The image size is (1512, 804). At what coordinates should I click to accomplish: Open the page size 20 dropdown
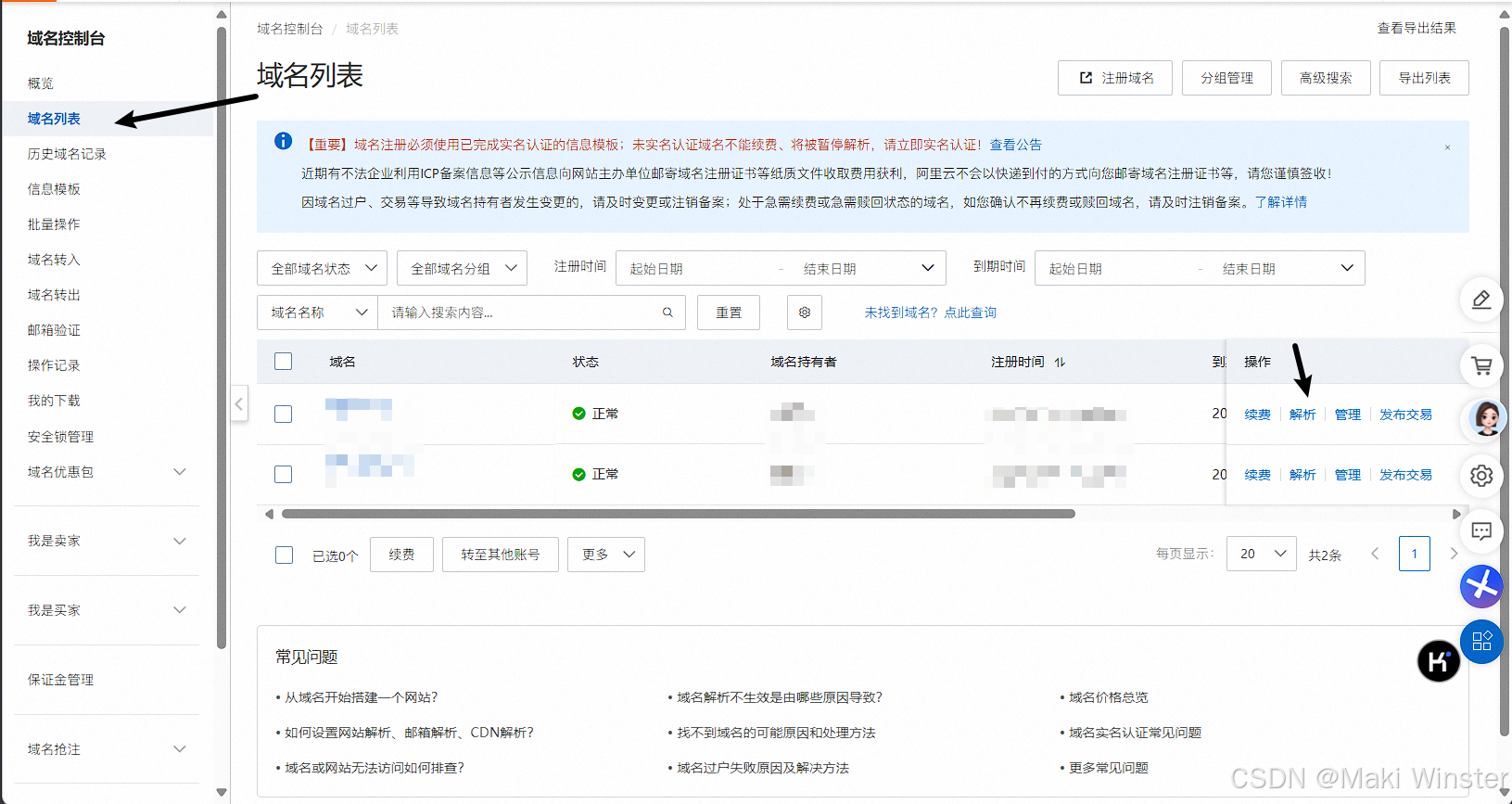pyautogui.click(x=1261, y=554)
